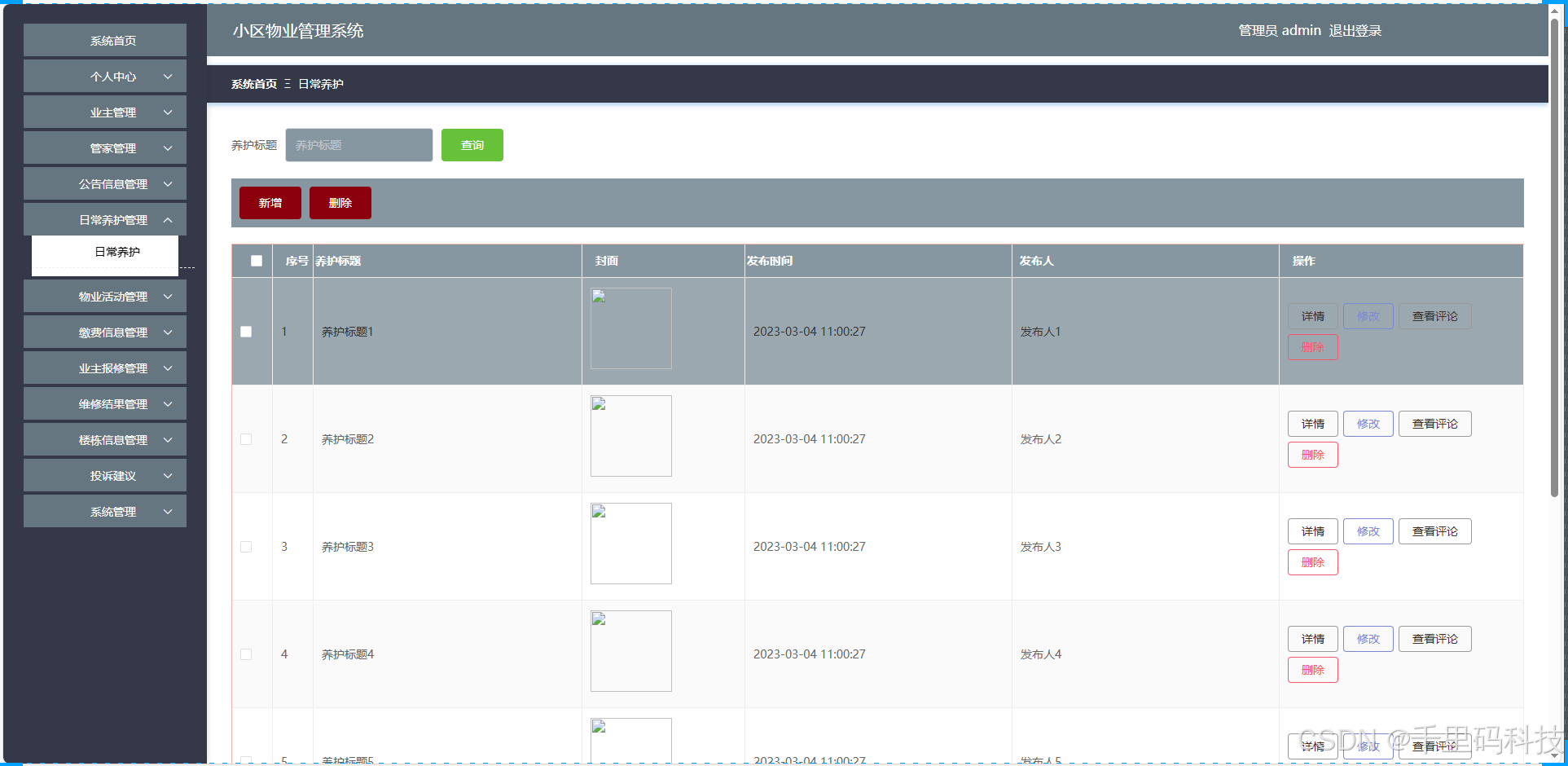Click row 删除 for 养护标题1

click(x=1313, y=347)
